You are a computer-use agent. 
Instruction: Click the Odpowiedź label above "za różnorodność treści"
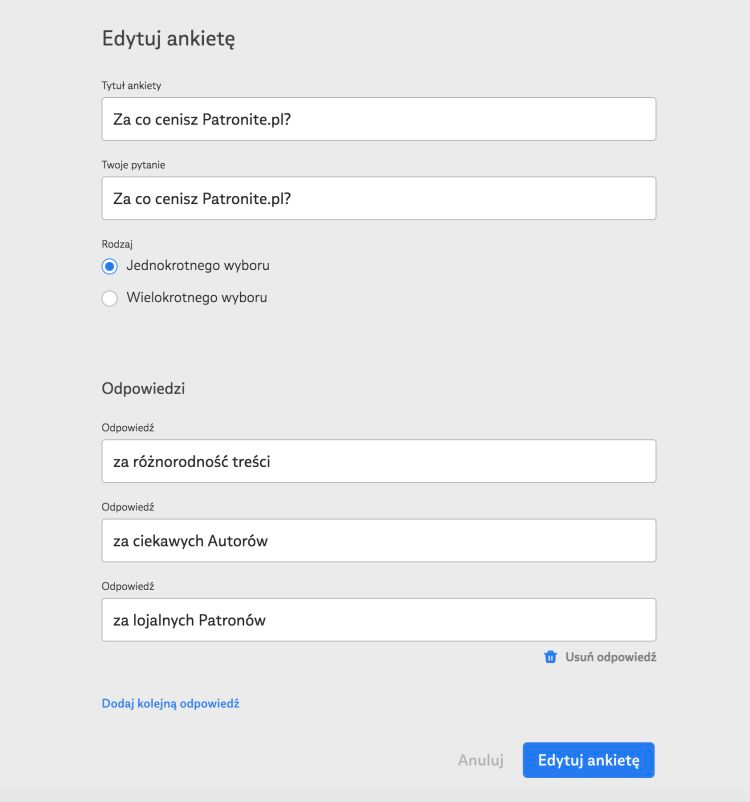tap(128, 427)
